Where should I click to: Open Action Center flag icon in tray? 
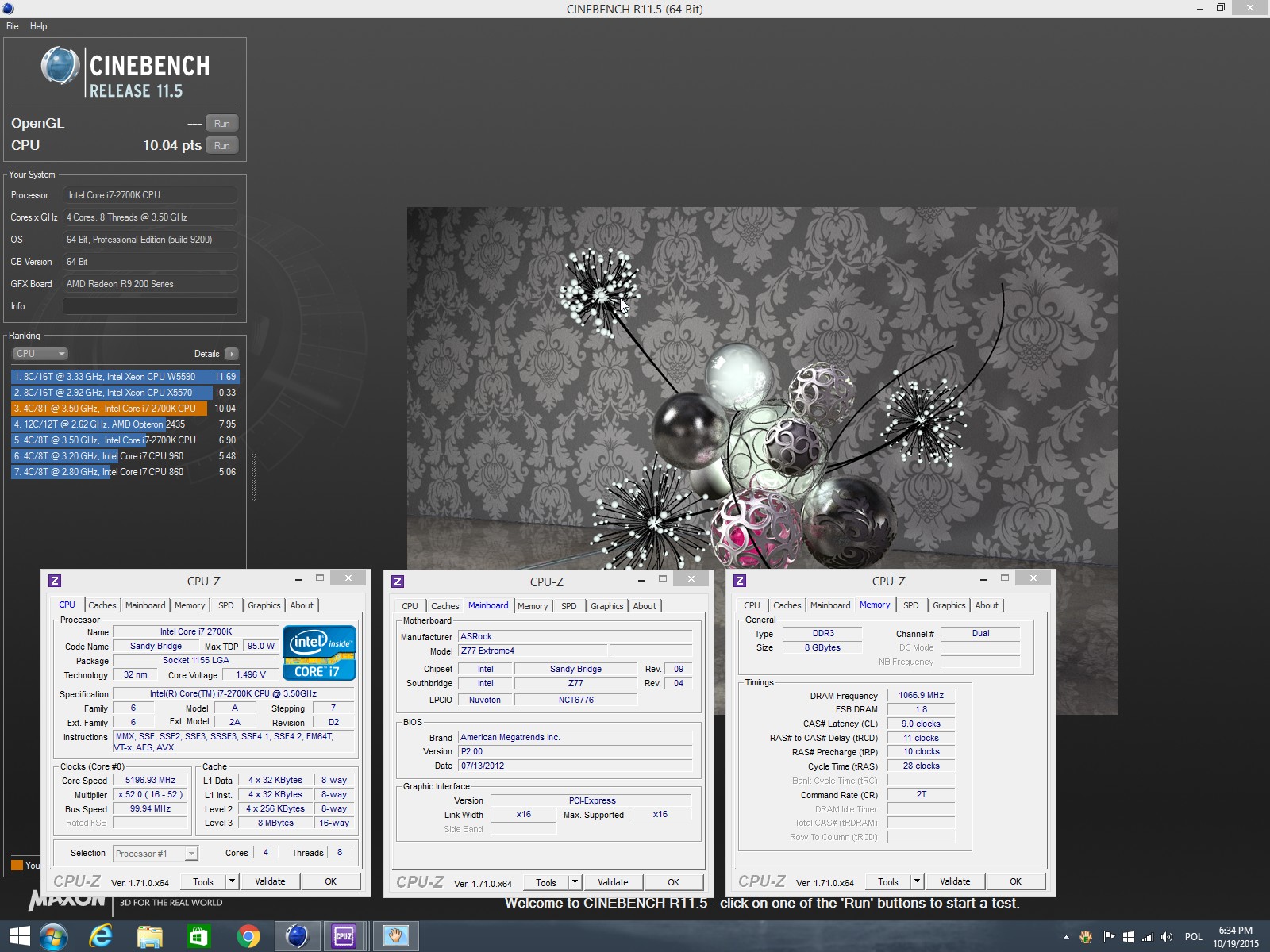click(1109, 937)
